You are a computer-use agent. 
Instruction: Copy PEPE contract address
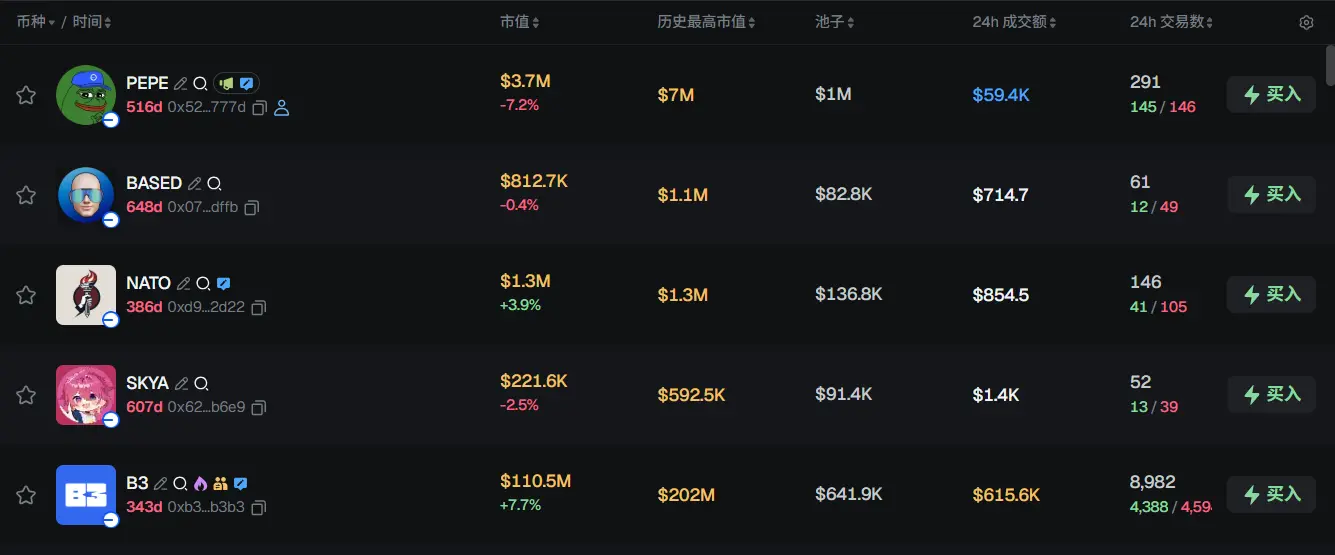259,107
